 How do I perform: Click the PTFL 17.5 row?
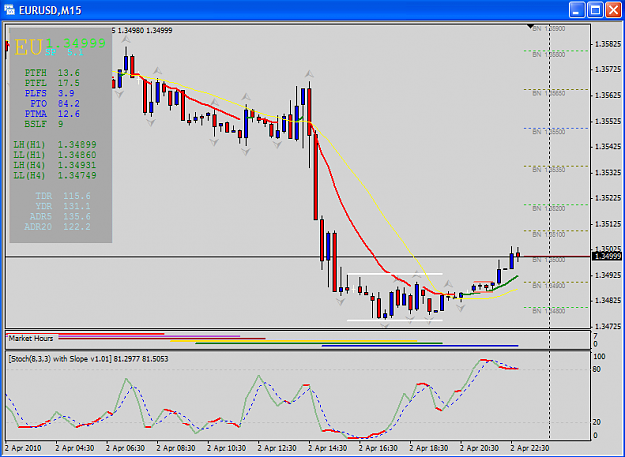[x=52, y=83]
